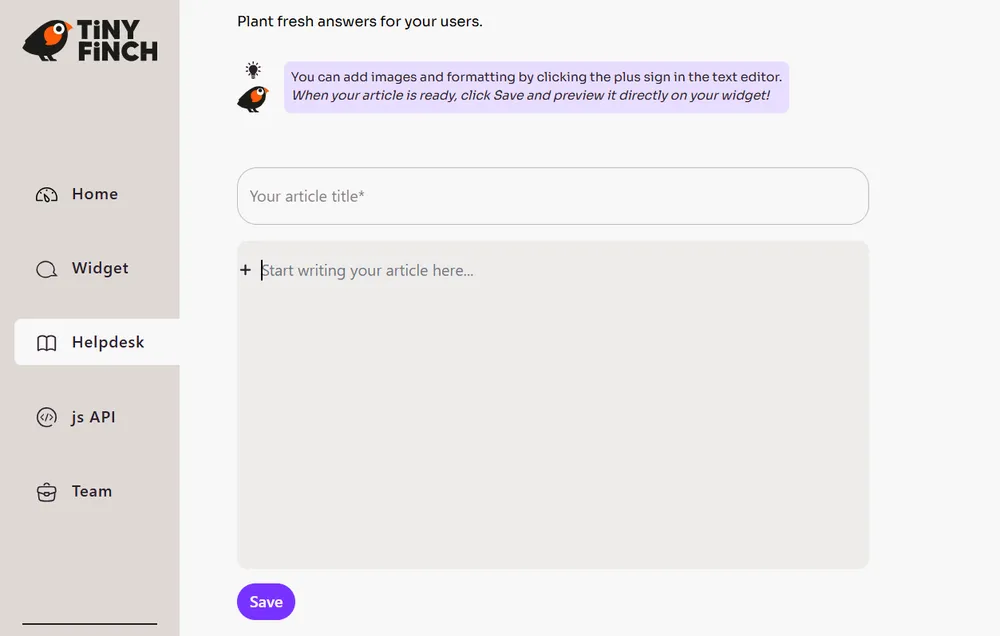Click the Widget speech bubble icon
This screenshot has height=636, width=1000.
click(46, 269)
